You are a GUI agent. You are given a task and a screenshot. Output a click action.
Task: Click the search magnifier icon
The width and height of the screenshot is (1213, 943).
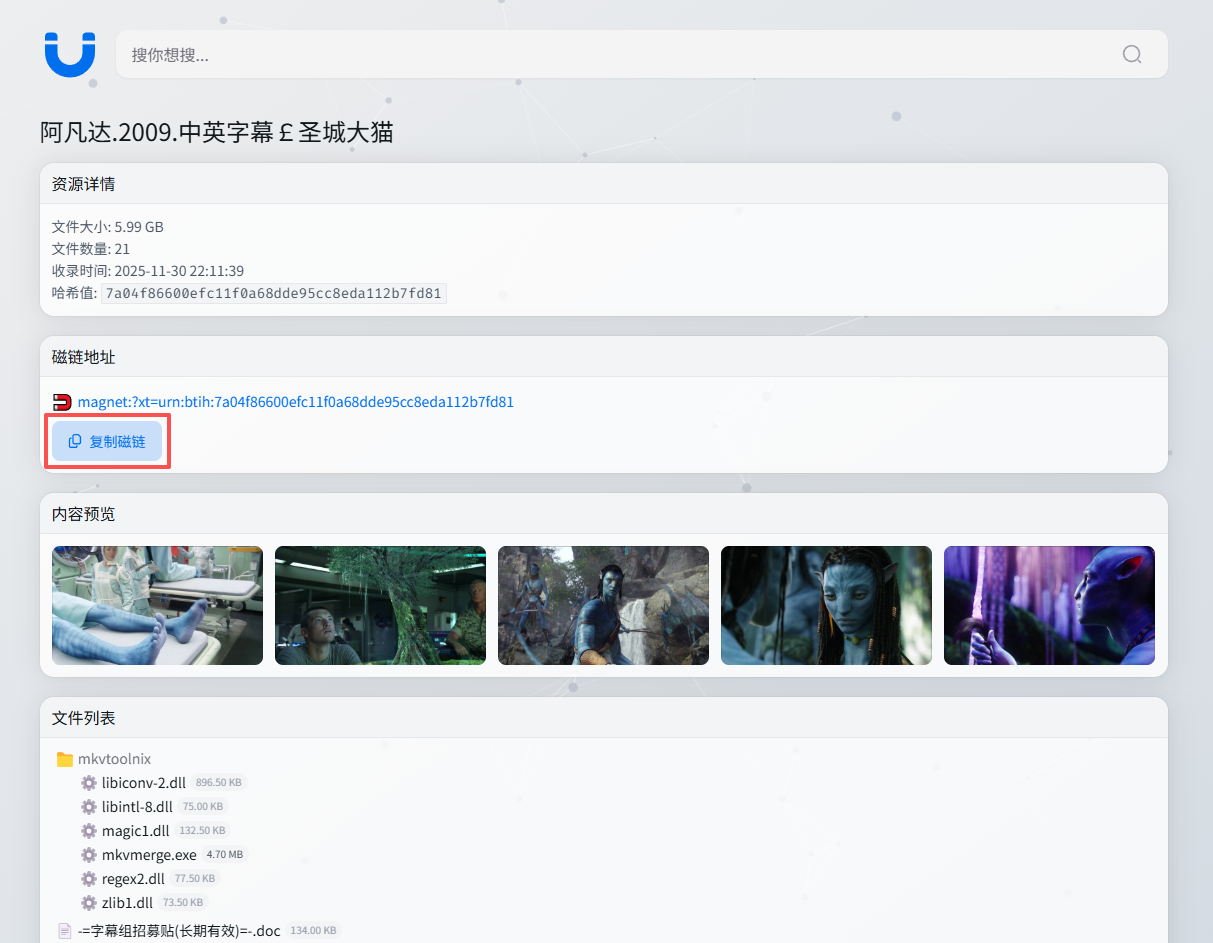click(x=1132, y=54)
